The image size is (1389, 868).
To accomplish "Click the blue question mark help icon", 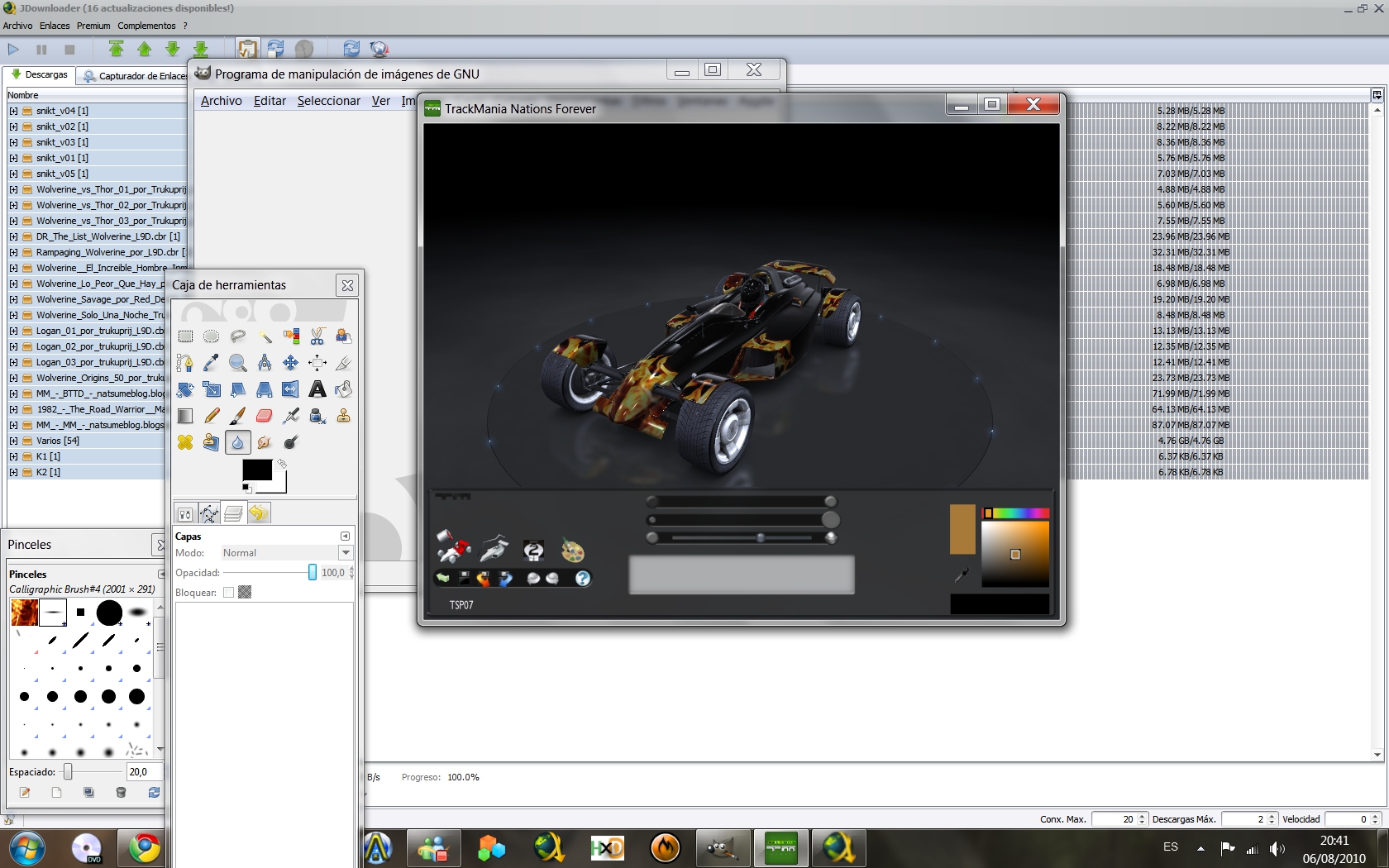I will pyautogui.click(x=583, y=579).
